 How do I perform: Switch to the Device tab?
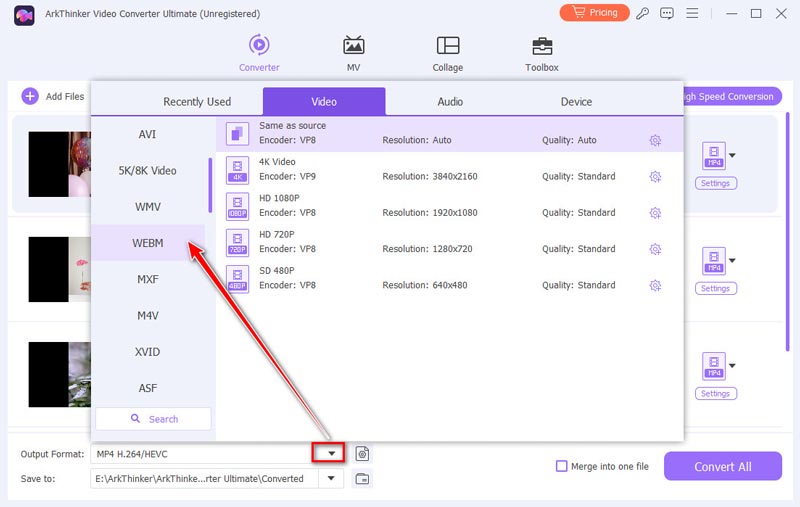pyautogui.click(x=577, y=102)
